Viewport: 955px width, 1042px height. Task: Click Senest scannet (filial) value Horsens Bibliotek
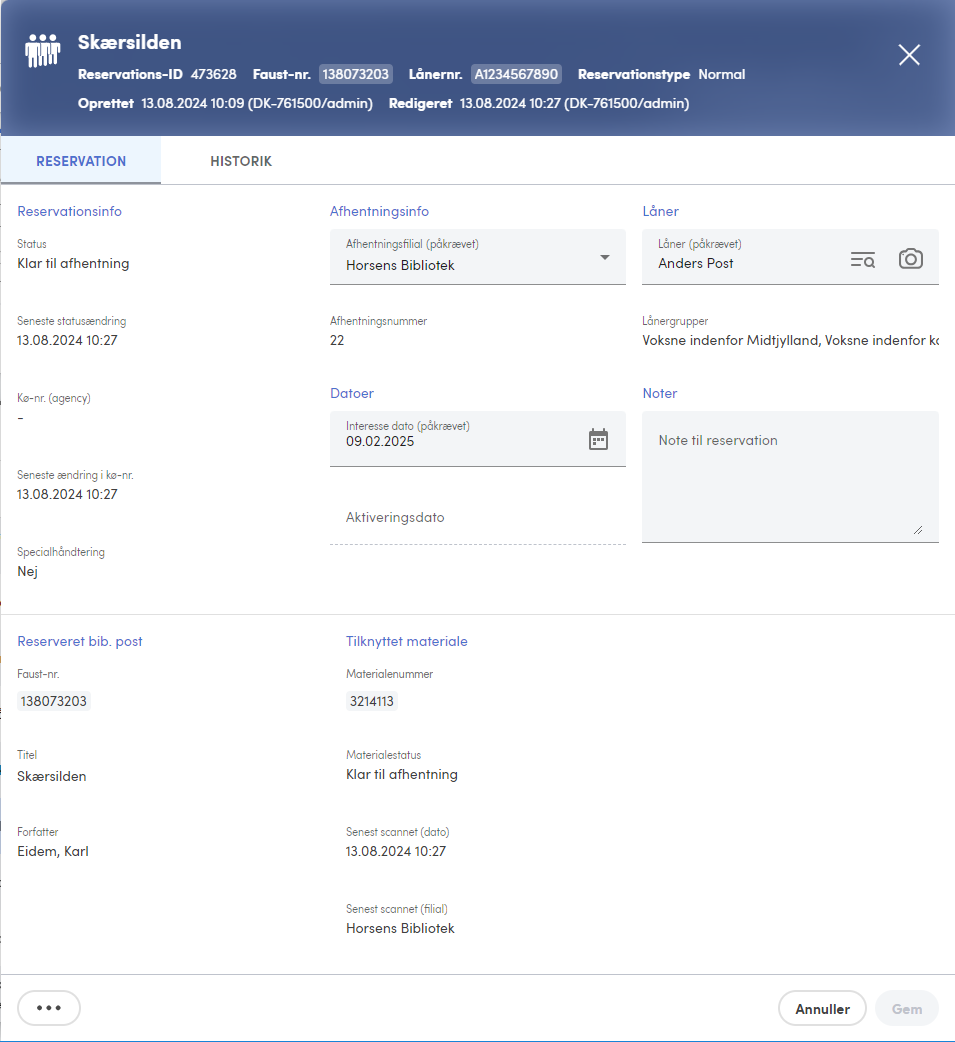400,928
